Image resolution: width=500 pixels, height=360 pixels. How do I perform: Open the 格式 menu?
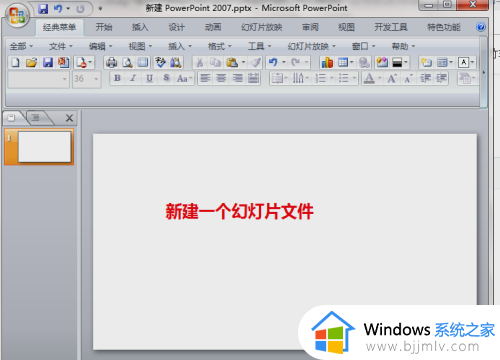pos(220,46)
